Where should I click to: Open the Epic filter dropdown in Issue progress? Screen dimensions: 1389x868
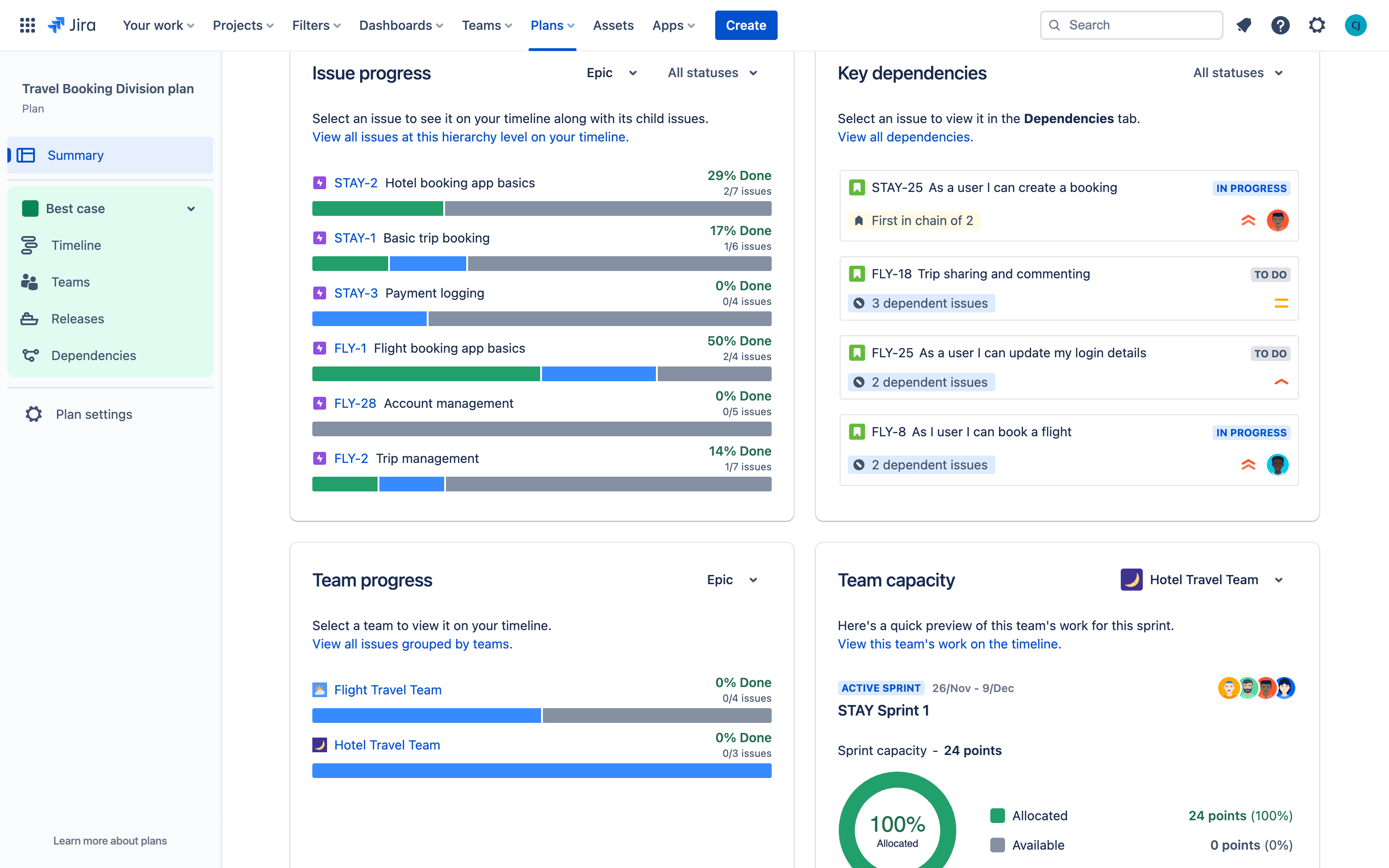click(x=612, y=72)
